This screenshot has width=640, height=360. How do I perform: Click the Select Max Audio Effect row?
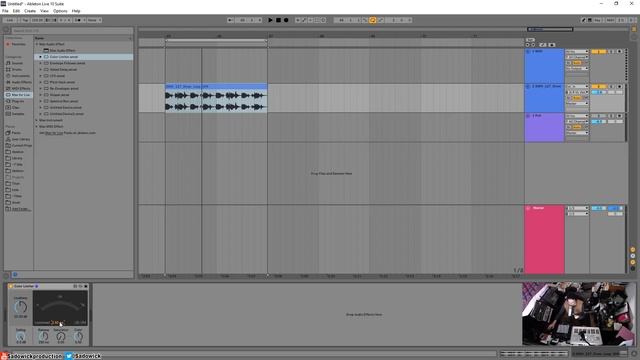coord(84,51)
